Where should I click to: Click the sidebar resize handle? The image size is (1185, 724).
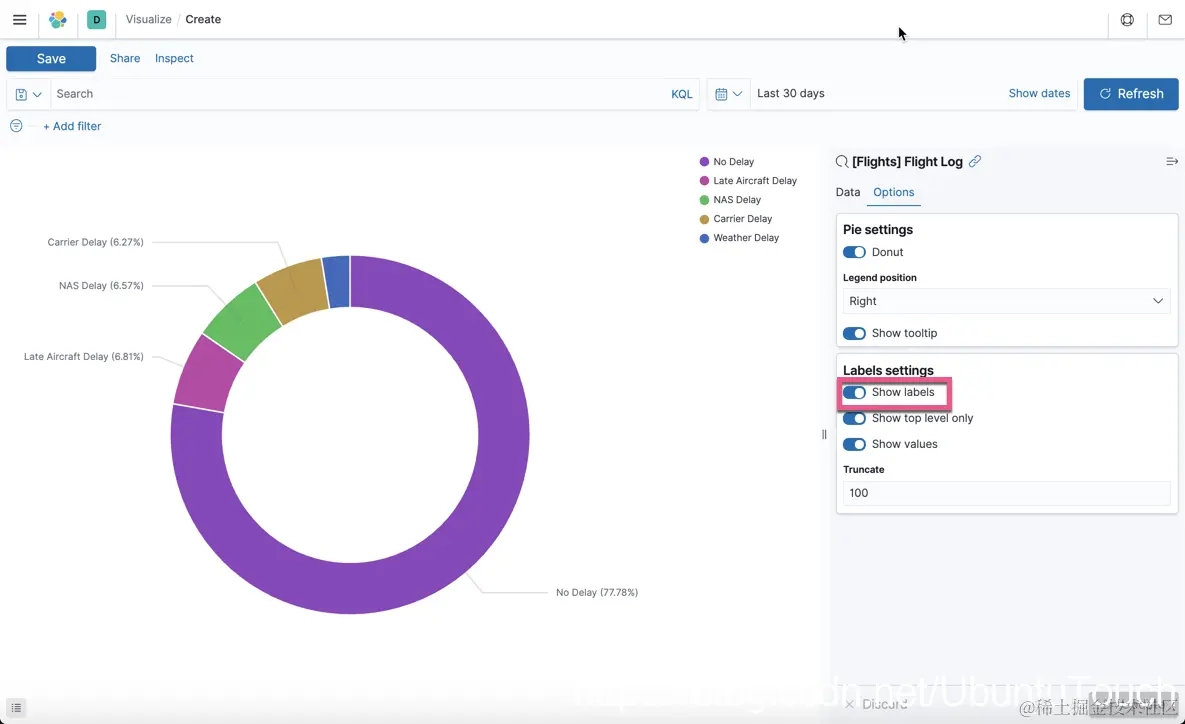pyautogui.click(x=824, y=435)
